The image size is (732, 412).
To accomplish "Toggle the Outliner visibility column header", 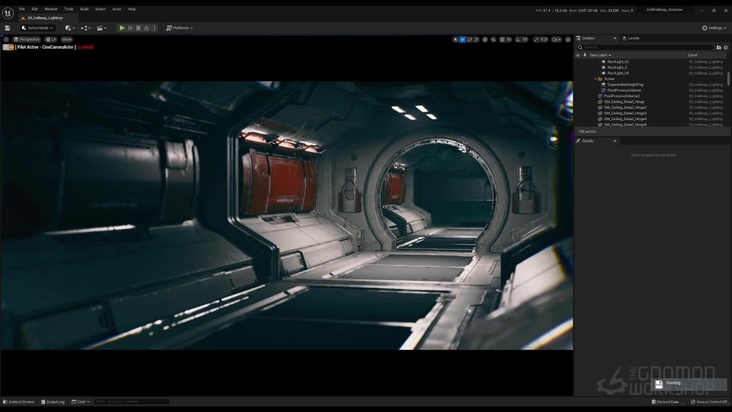I will click(x=578, y=55).
